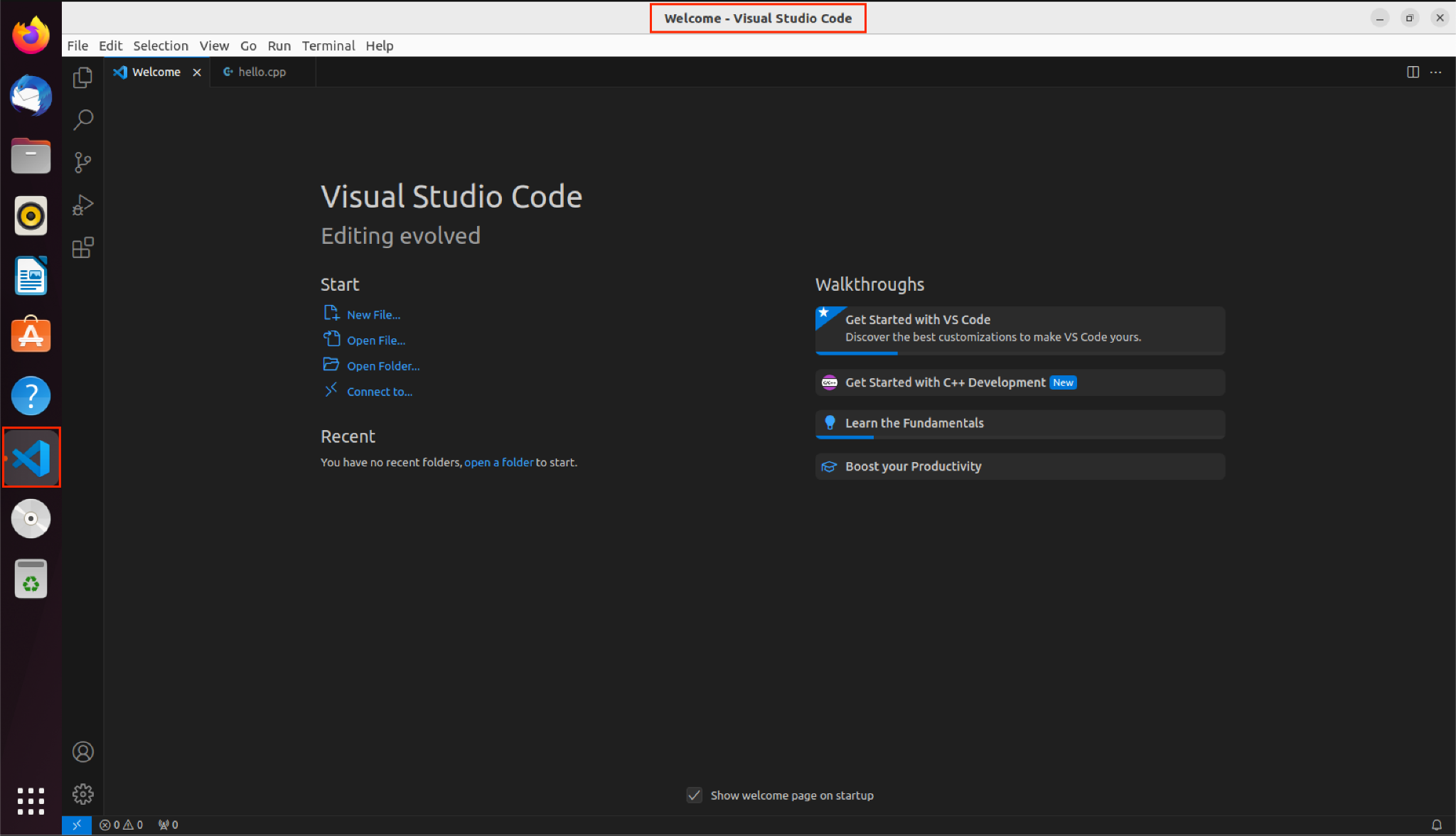Click the Open File... link
Viewport: 1456px width, 836px height.
[376, 341]
